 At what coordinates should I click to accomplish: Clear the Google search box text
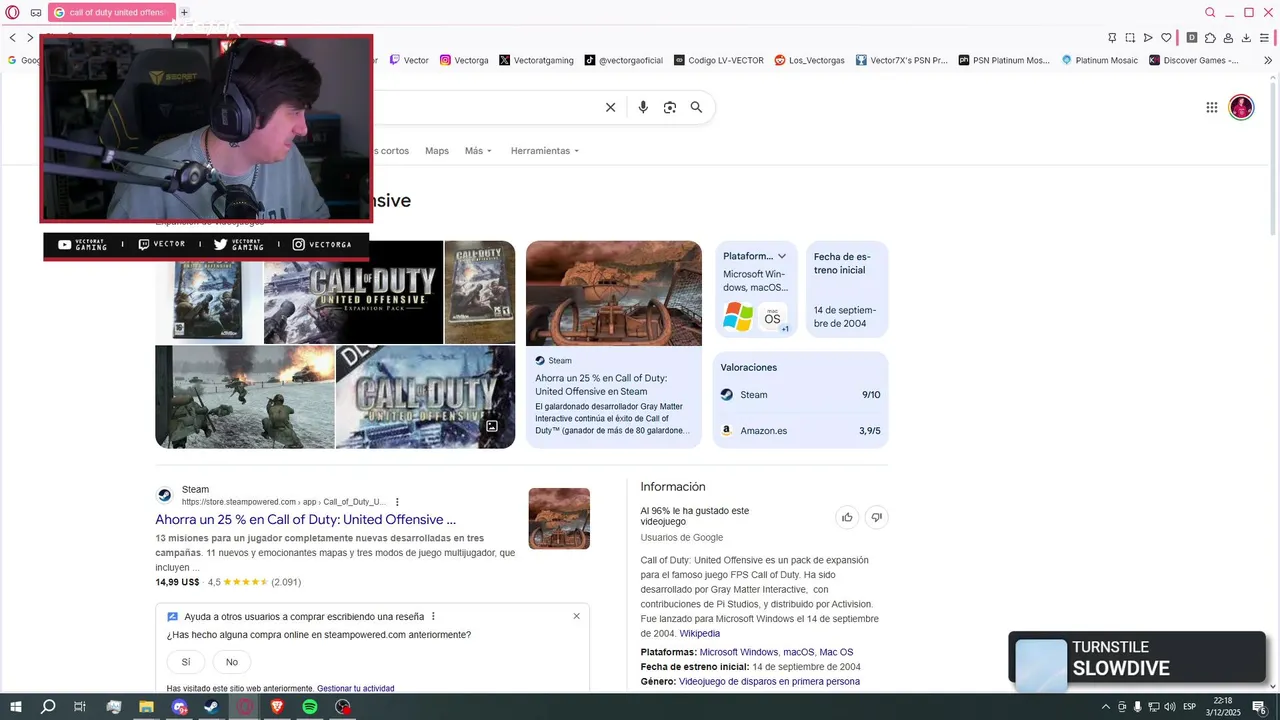coord(611,107)
